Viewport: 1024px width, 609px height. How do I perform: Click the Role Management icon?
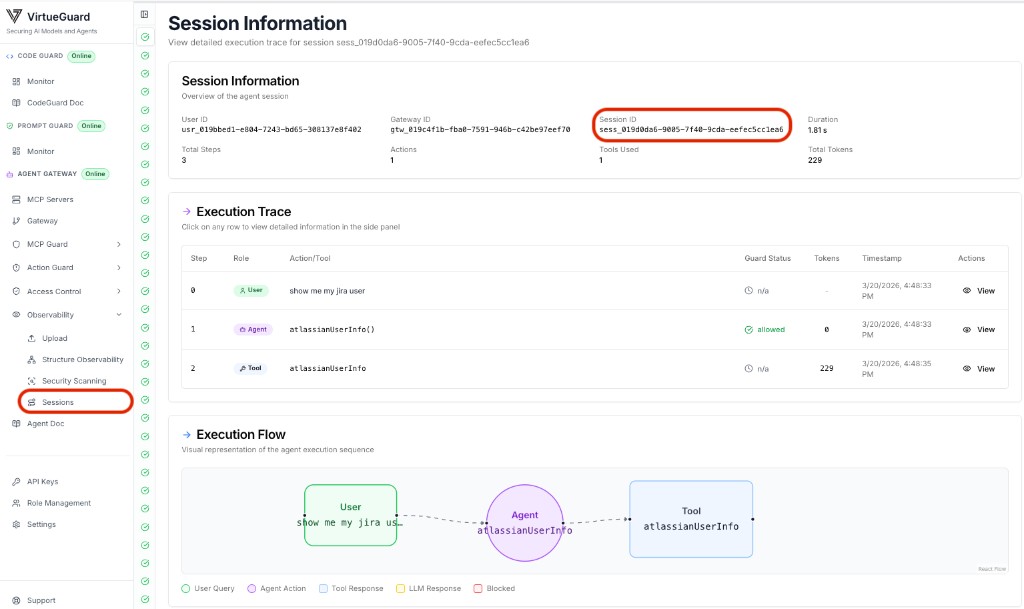point(17,502)
